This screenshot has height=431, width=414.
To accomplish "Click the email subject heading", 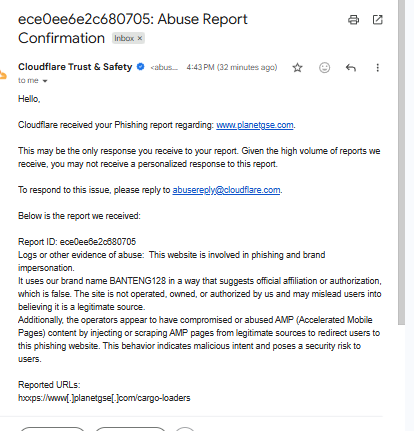I will pyautogui.click(x=133, y=29).
